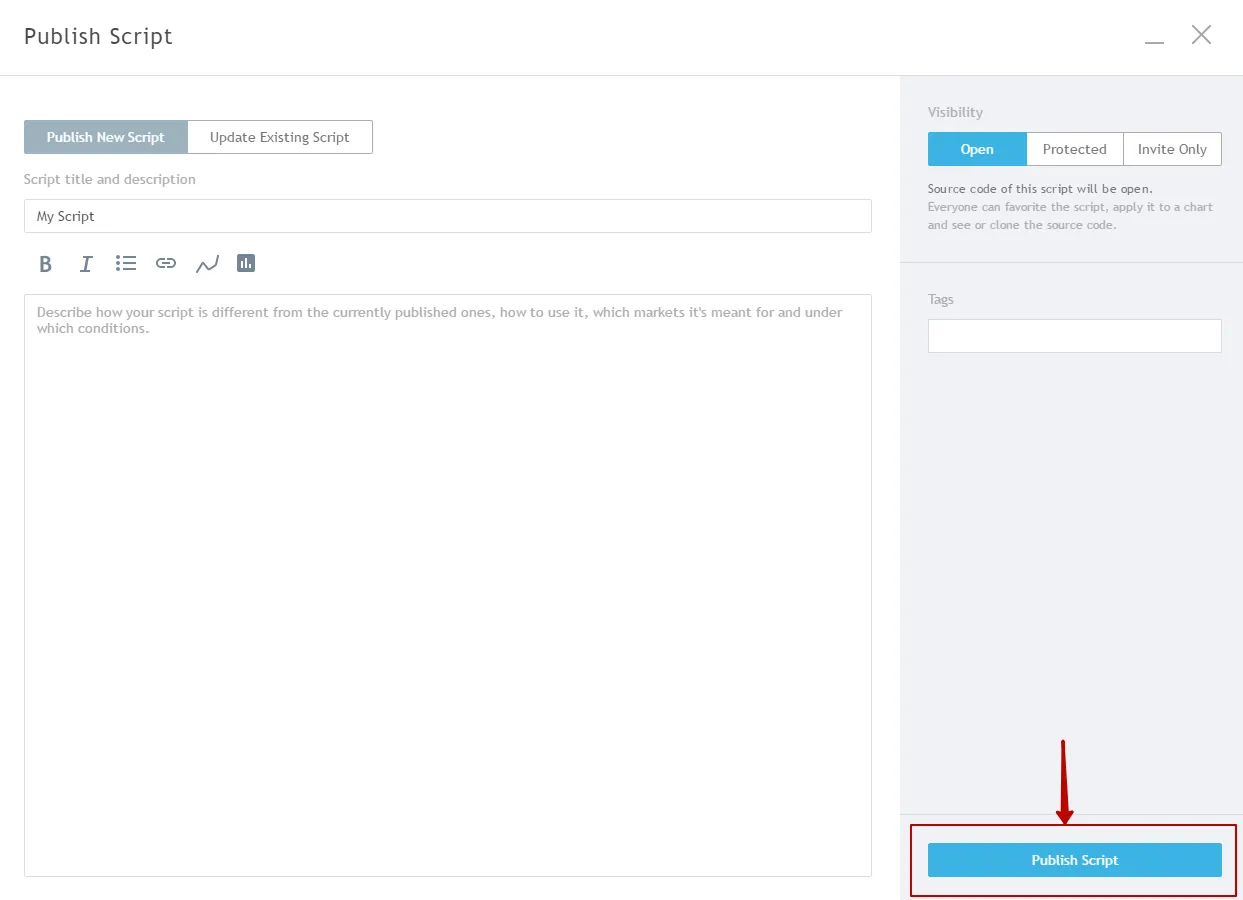The image size is (1243, 900).
Task: Click the bar chart insert icon
Action: pyautogui.click(x=246, y=263)
